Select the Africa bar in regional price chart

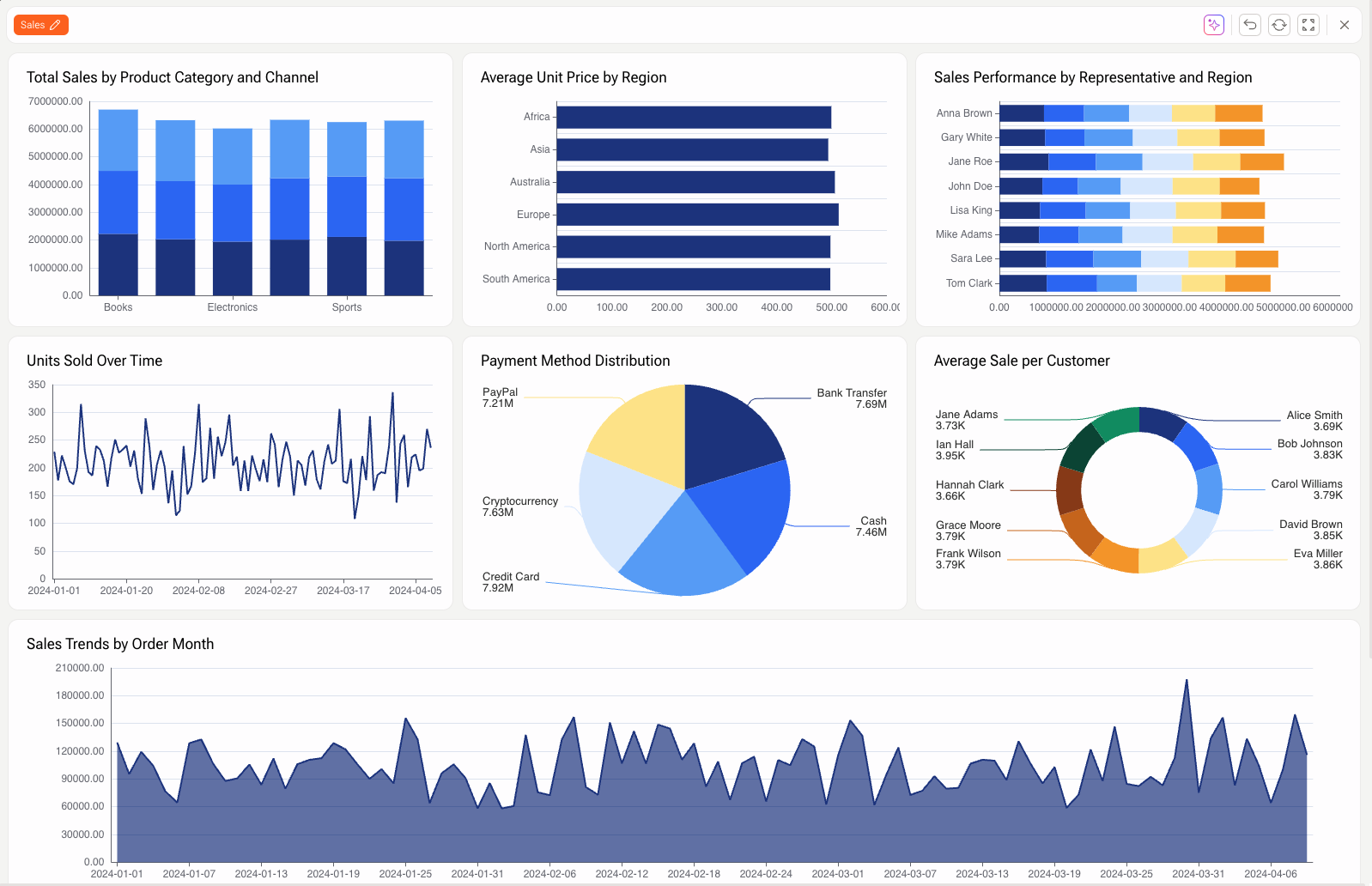694,118
